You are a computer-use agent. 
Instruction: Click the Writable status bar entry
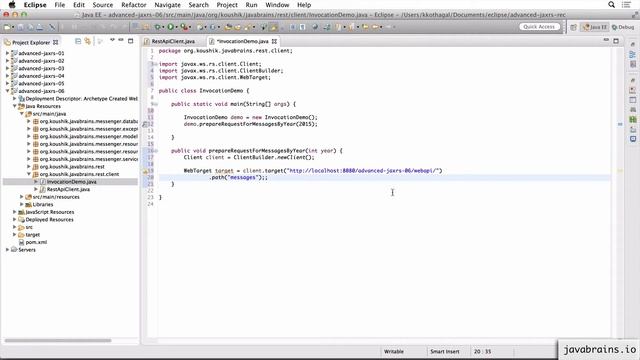[x=394, y=351]
